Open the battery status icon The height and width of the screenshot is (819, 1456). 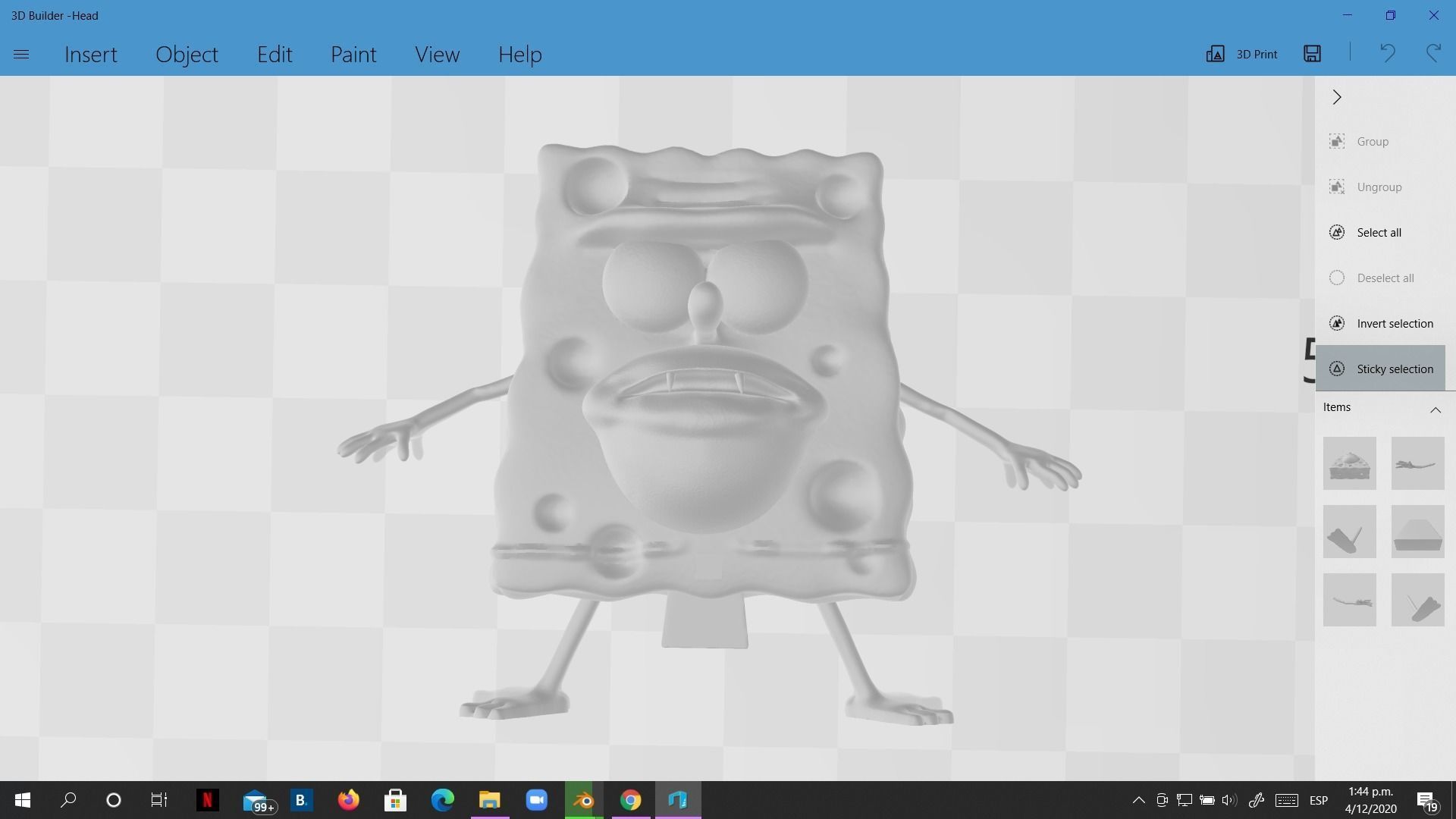[x=1207, y=800]
